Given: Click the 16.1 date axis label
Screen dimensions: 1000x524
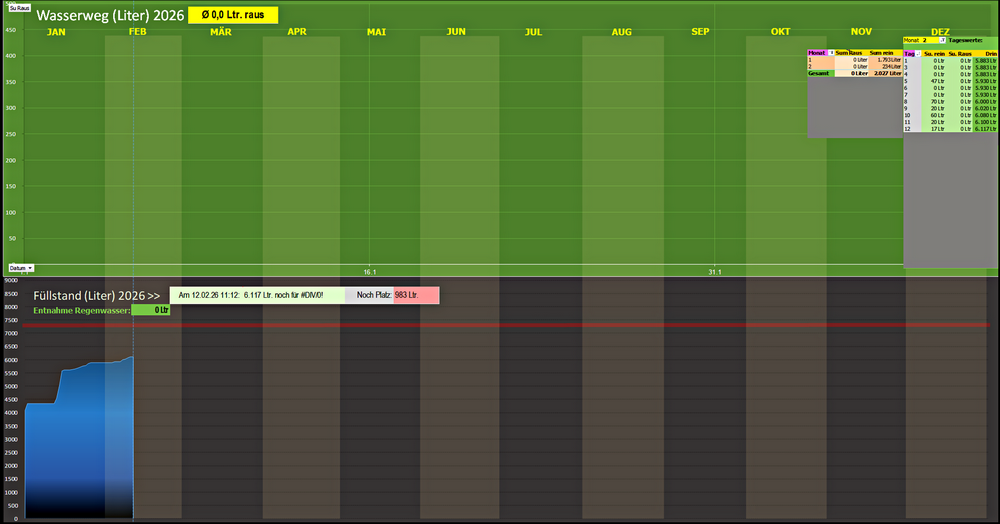Looking at the screenshot, I should (369, 272).
